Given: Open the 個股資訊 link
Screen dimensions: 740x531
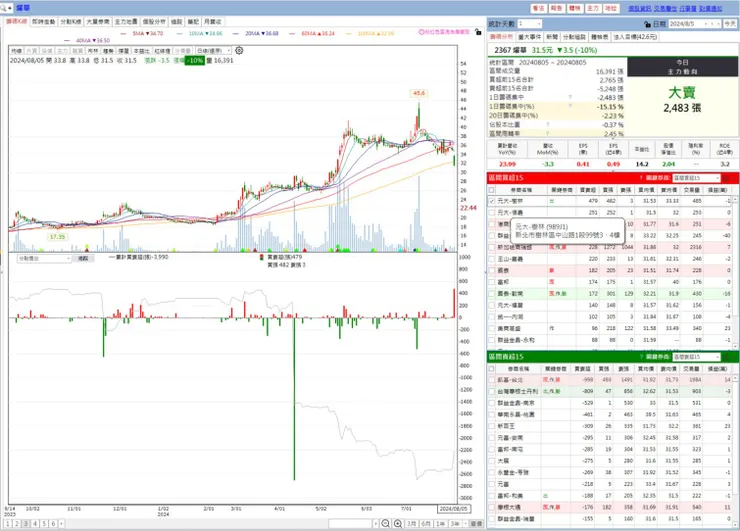Looking at the screenshot, I should tap(640, 8).
